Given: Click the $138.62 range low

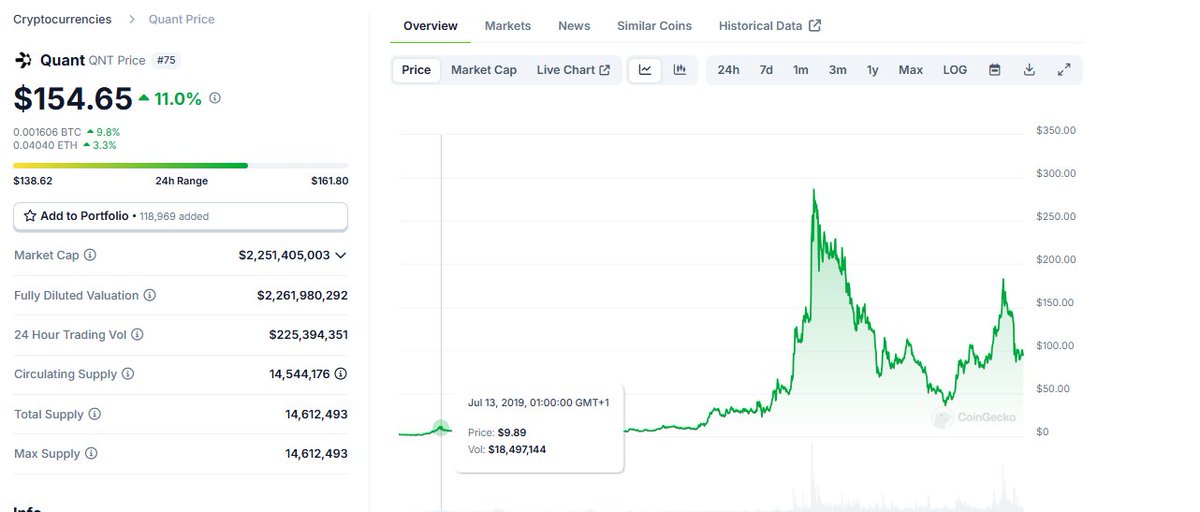Looking at the screenshot, I should 33,181.
